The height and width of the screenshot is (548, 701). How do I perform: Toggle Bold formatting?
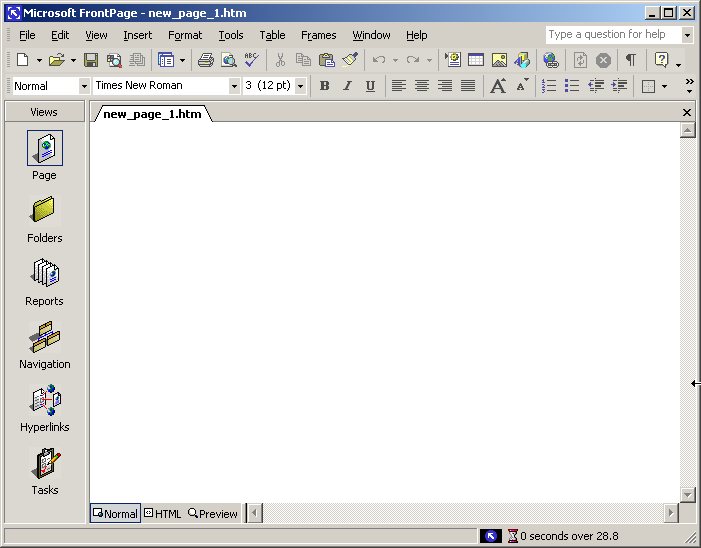tap(325, 85)
